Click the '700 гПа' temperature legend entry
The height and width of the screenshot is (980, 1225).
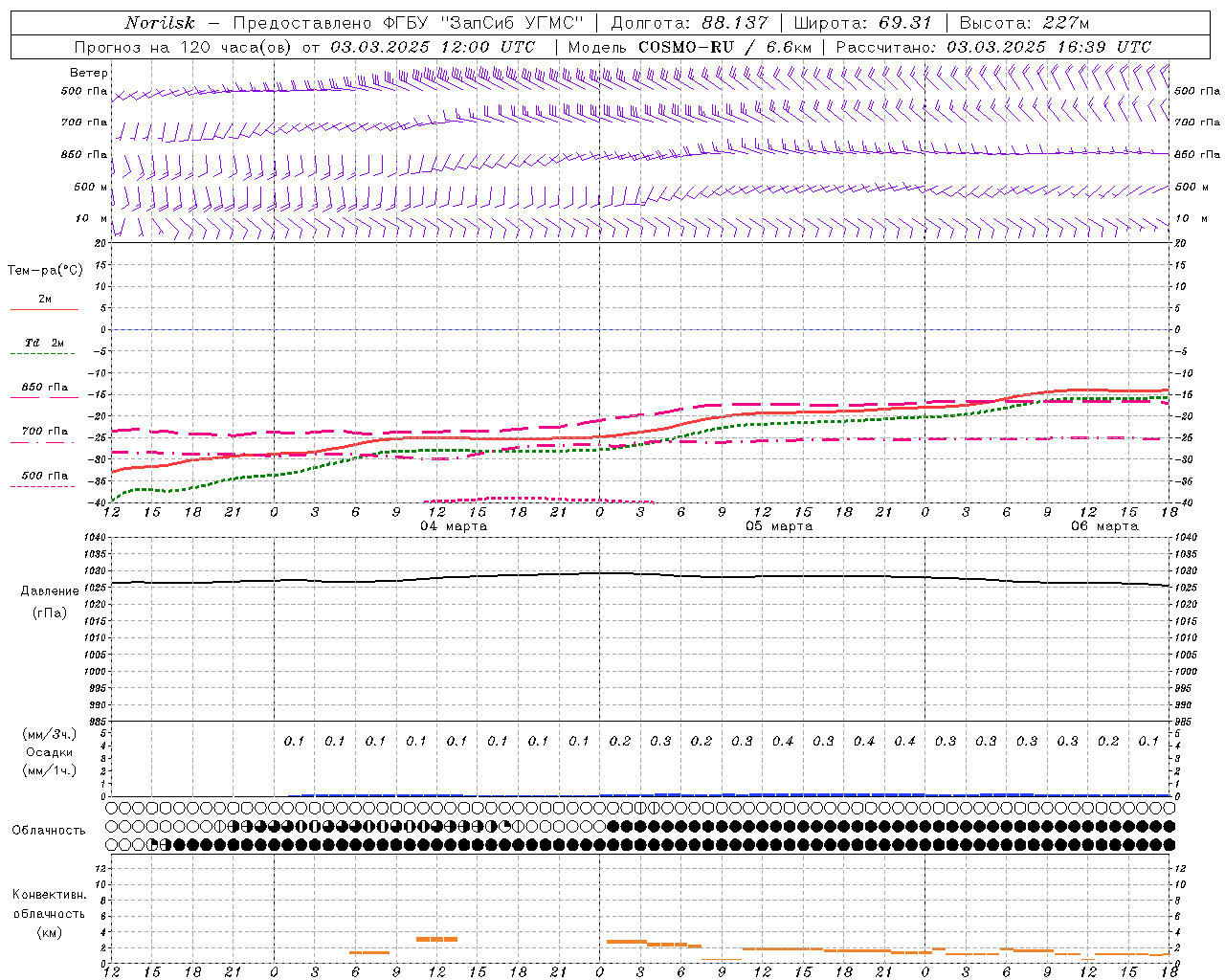[x=44, y=435]
